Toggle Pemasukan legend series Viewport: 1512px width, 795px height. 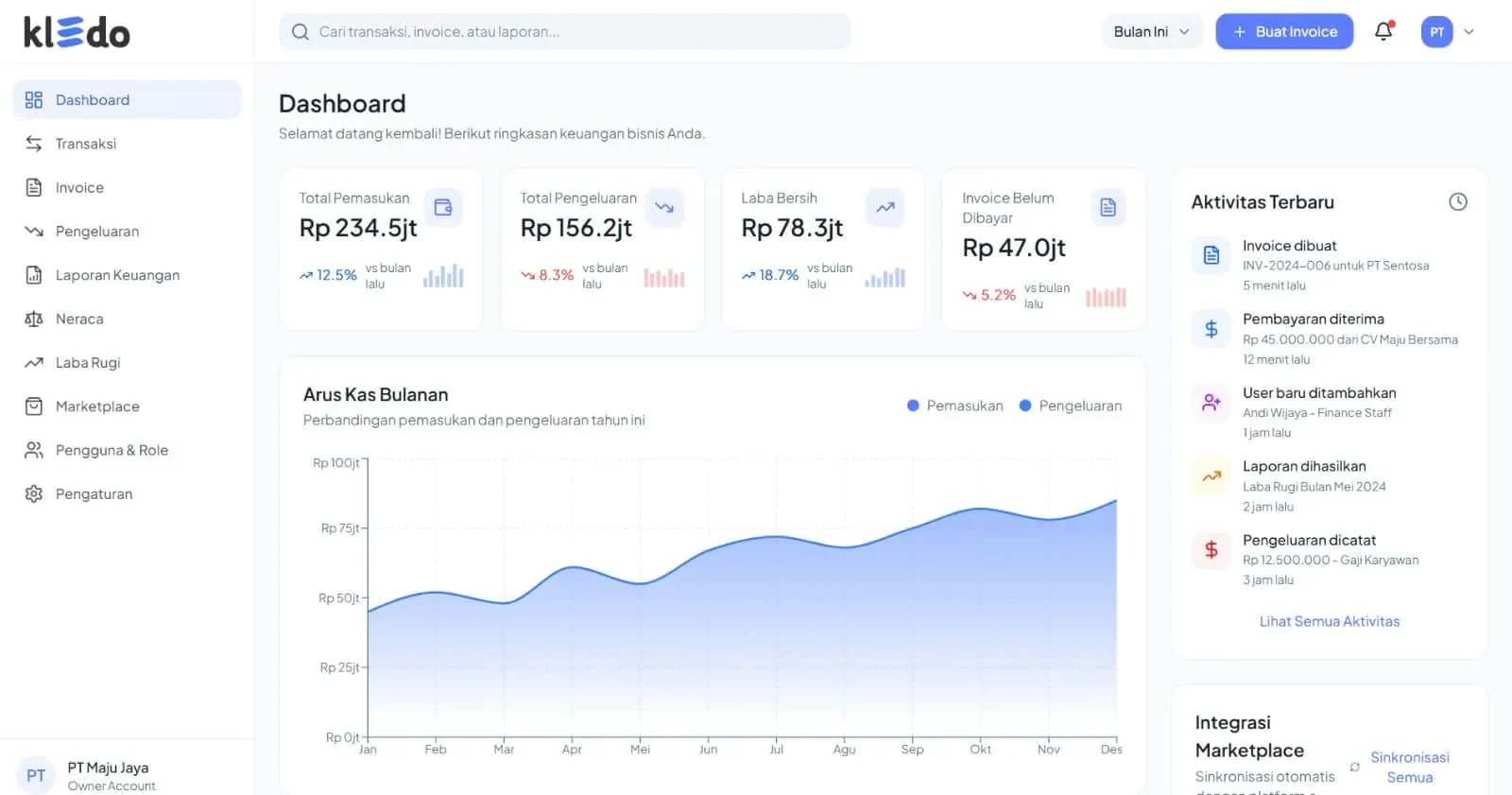pos(955,406)
